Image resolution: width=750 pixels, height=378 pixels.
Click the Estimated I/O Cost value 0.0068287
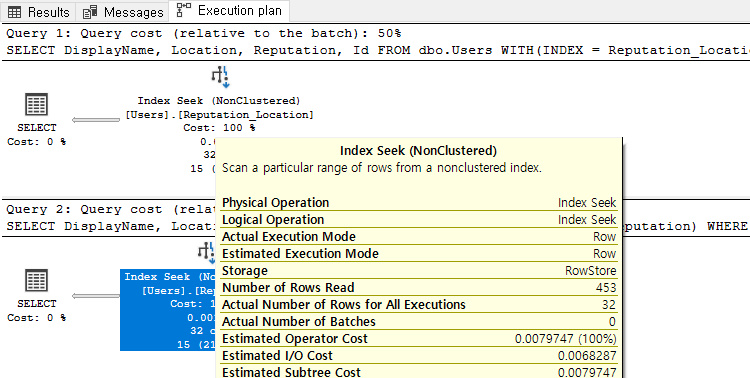pos(587,356)
